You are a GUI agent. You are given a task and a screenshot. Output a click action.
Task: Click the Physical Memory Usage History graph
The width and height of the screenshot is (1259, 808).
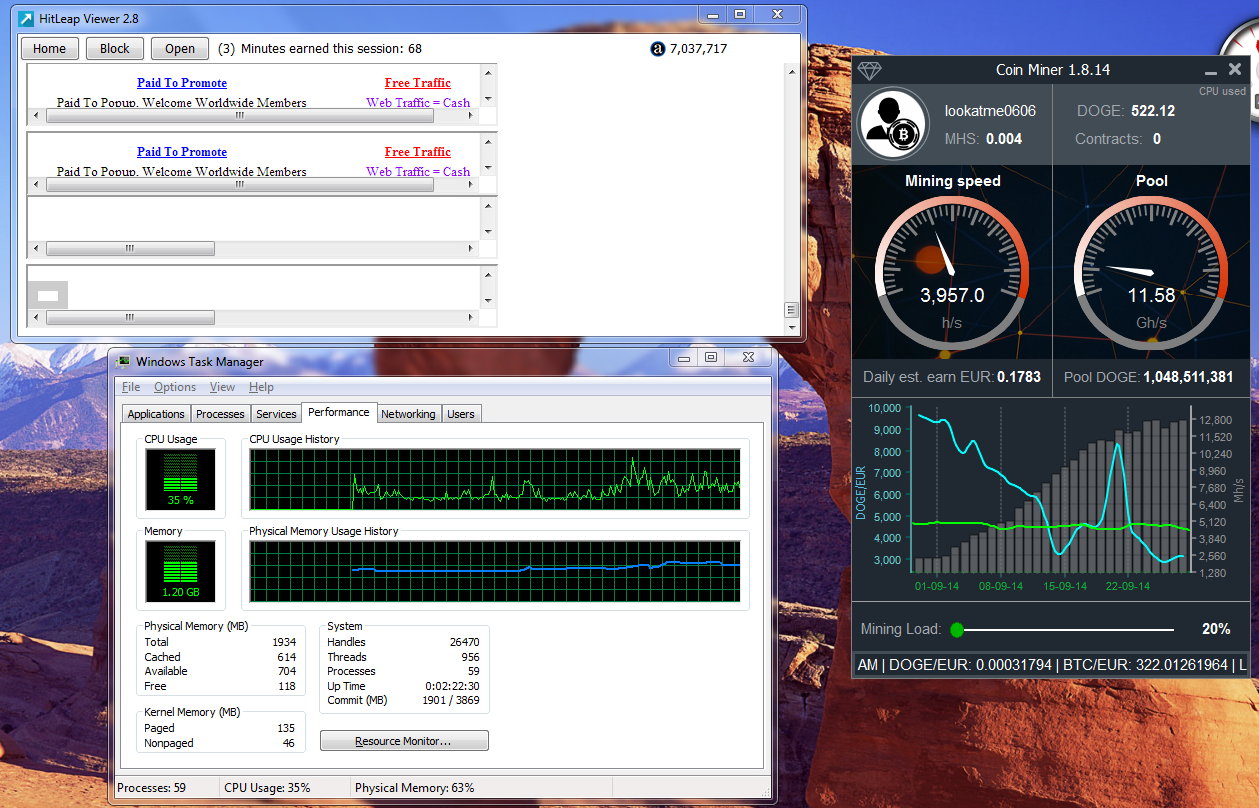click(495, 571)
